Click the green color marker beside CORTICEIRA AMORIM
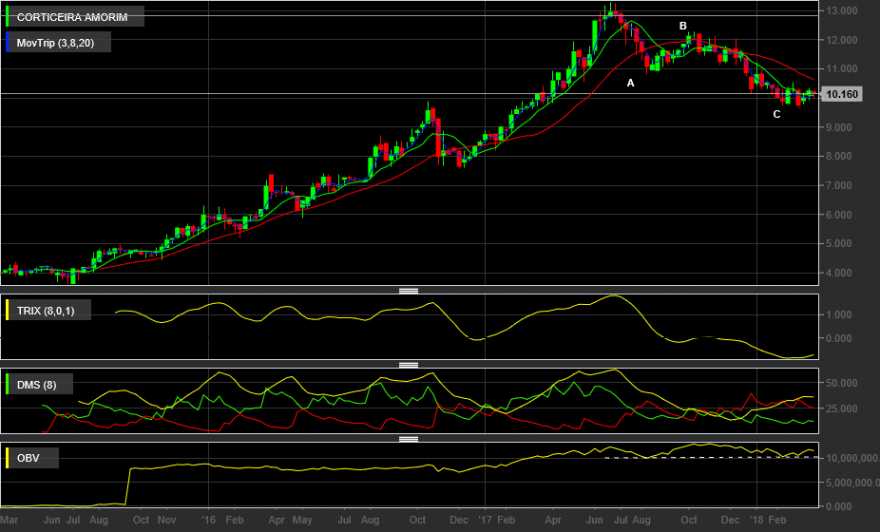This screenshot has width=880, height=532. tap(7, 17)
